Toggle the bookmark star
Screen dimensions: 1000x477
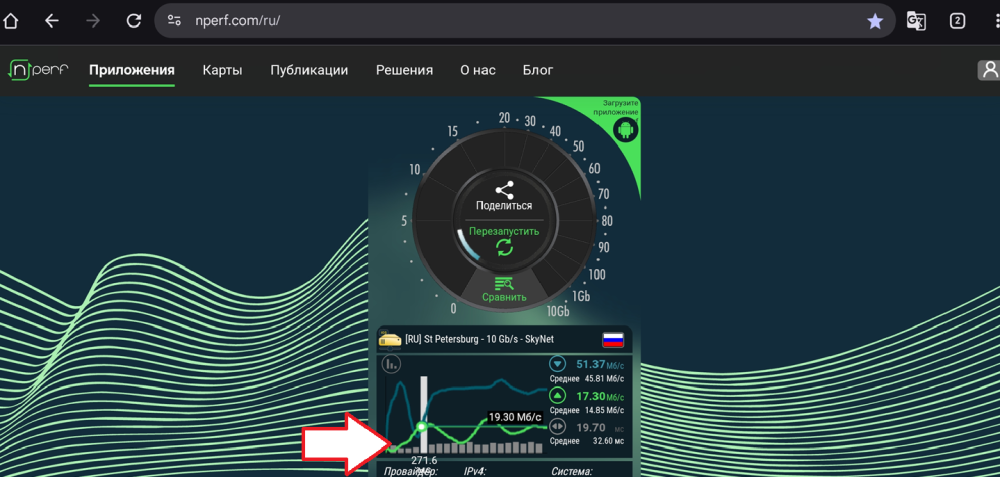[x=875, y=21]
